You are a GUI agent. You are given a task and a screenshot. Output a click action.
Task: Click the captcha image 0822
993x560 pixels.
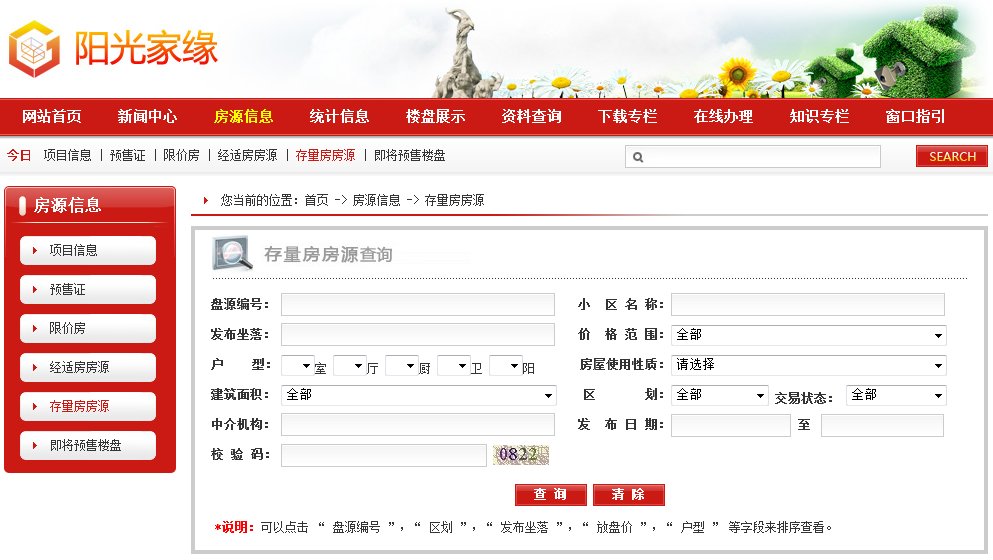[x=521, y=454]
